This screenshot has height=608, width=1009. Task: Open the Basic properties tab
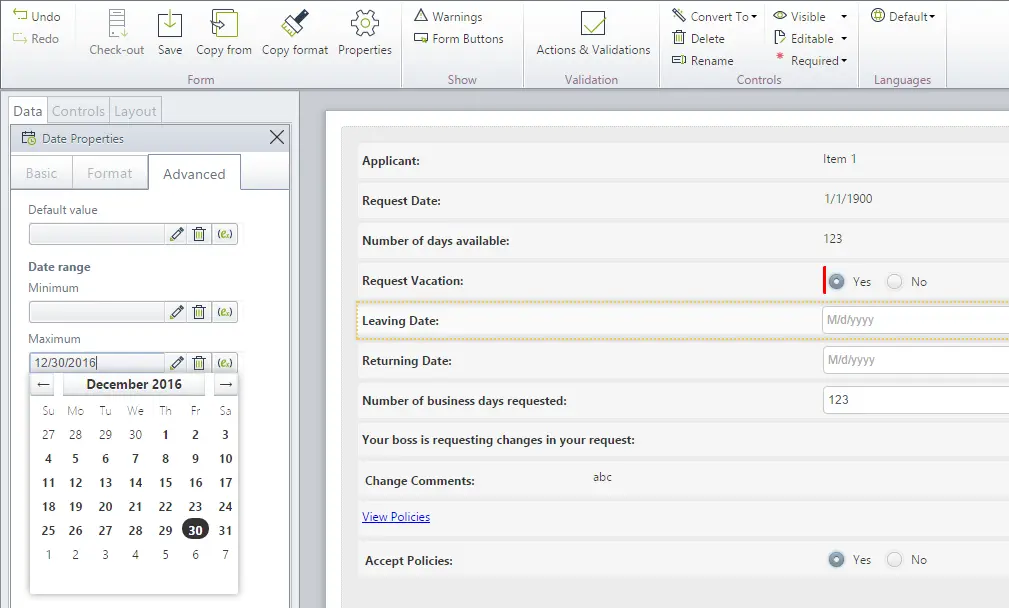click(x=42, y=173)
